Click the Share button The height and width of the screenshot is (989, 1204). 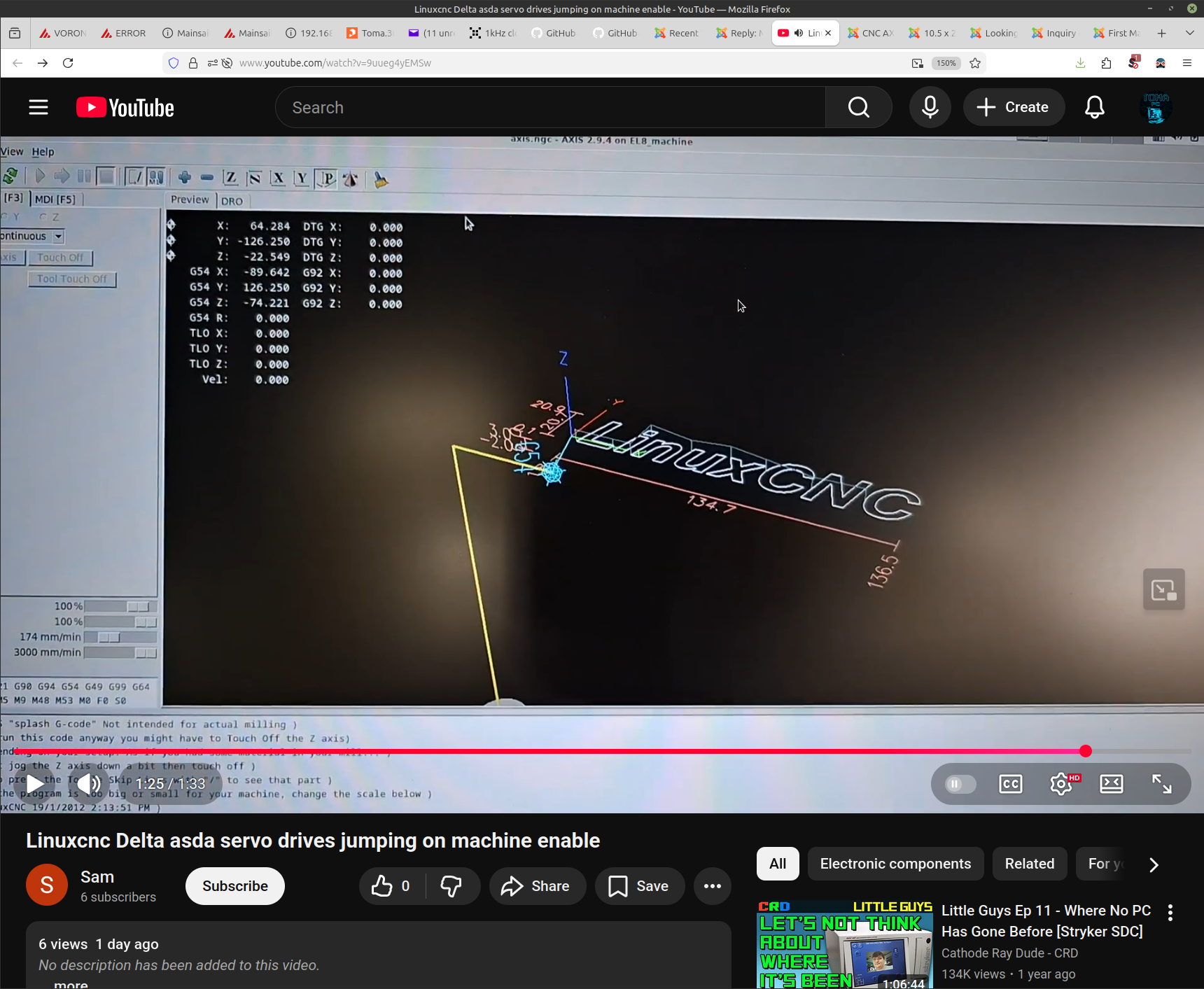(537, 886)
